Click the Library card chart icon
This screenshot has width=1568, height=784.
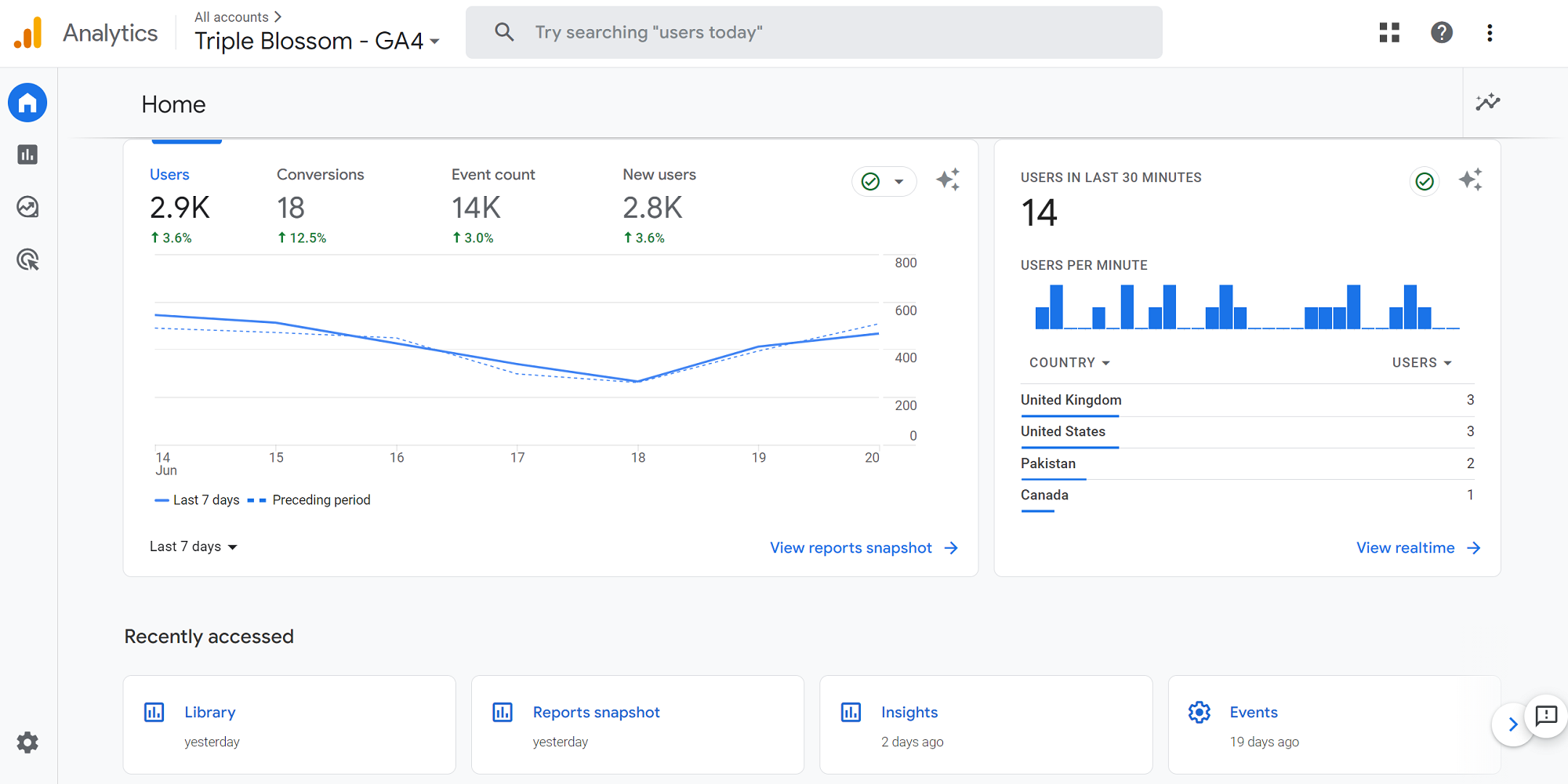tap(154, 712)
